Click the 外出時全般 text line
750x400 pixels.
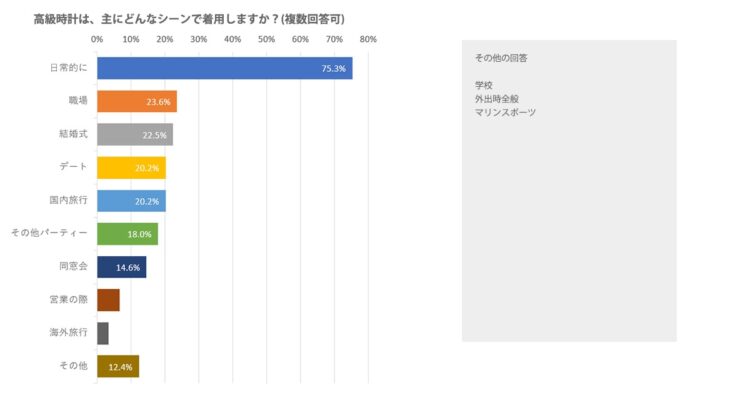pyautogui.click(x=497, y=99)
